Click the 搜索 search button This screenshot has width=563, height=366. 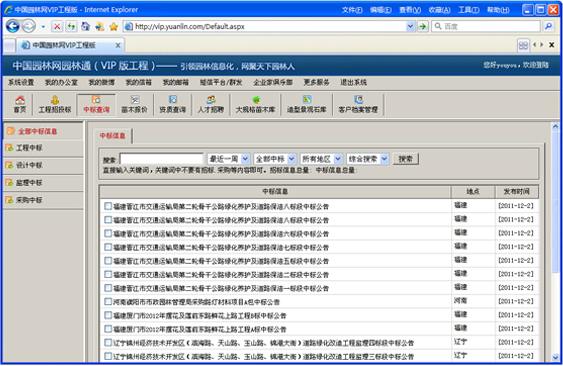406,159
